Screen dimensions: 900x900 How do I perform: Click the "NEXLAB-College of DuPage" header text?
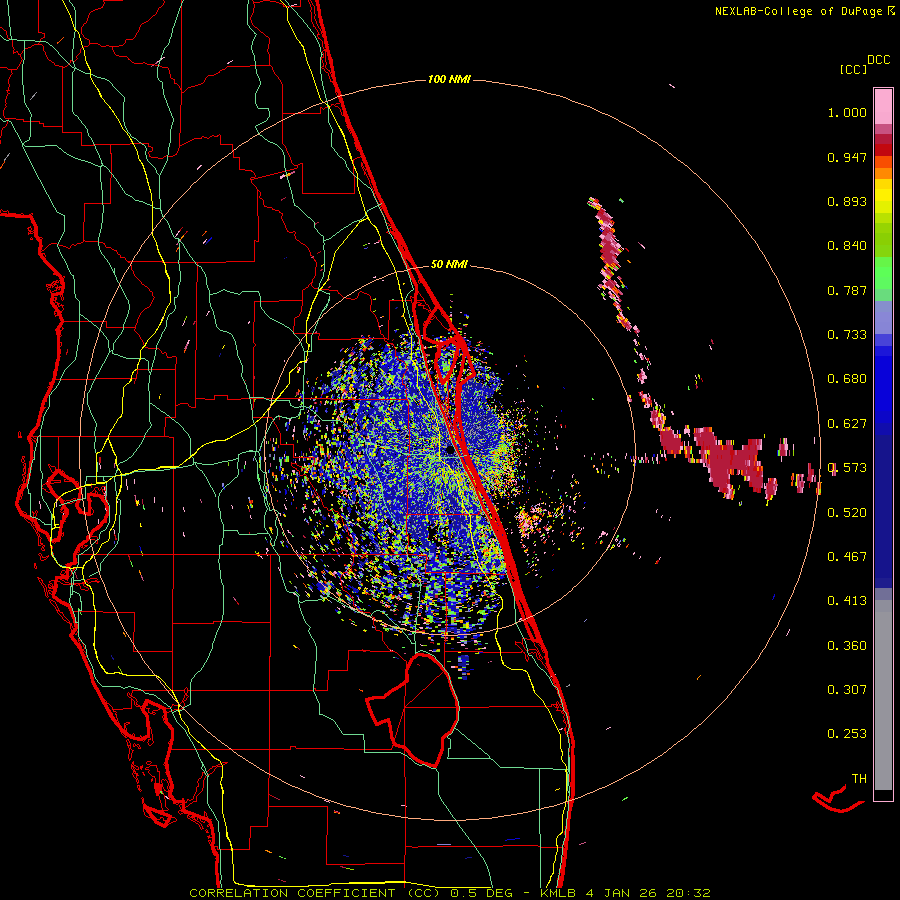click(x=798, y=11)
